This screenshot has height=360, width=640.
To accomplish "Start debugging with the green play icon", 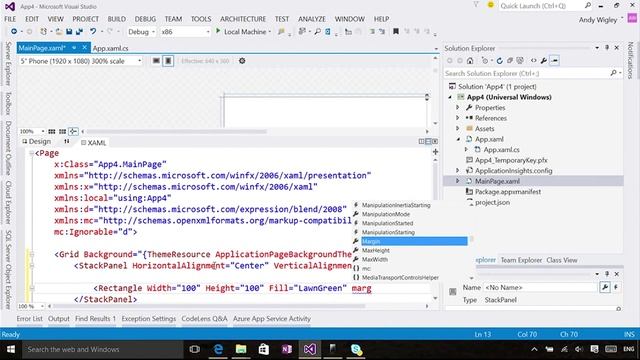I will tap(218, 31).
